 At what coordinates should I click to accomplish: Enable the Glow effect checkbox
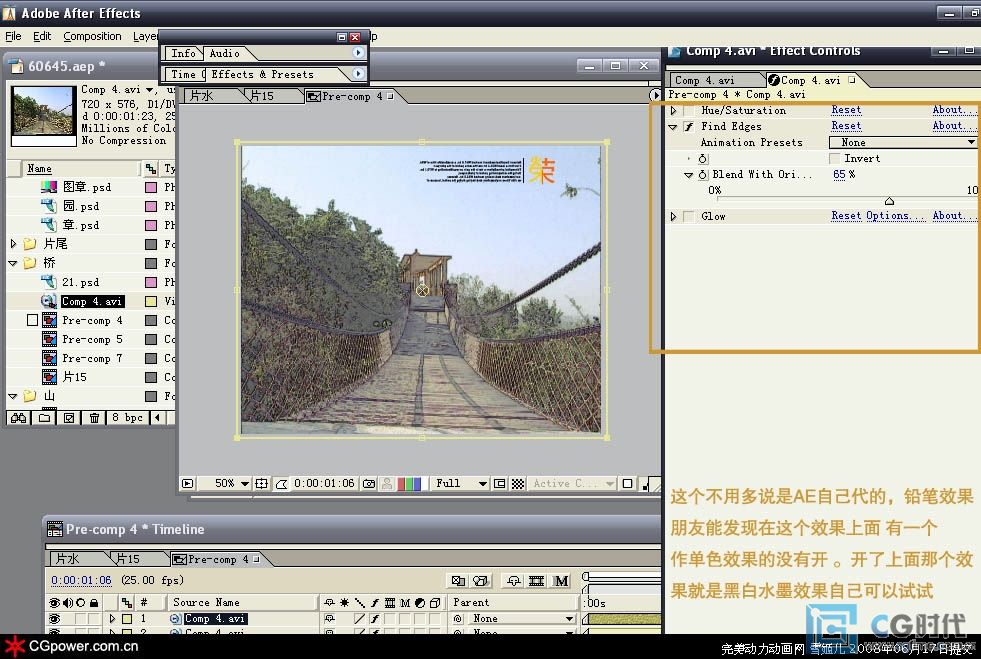pyautogui.click(x=689, y=216)
